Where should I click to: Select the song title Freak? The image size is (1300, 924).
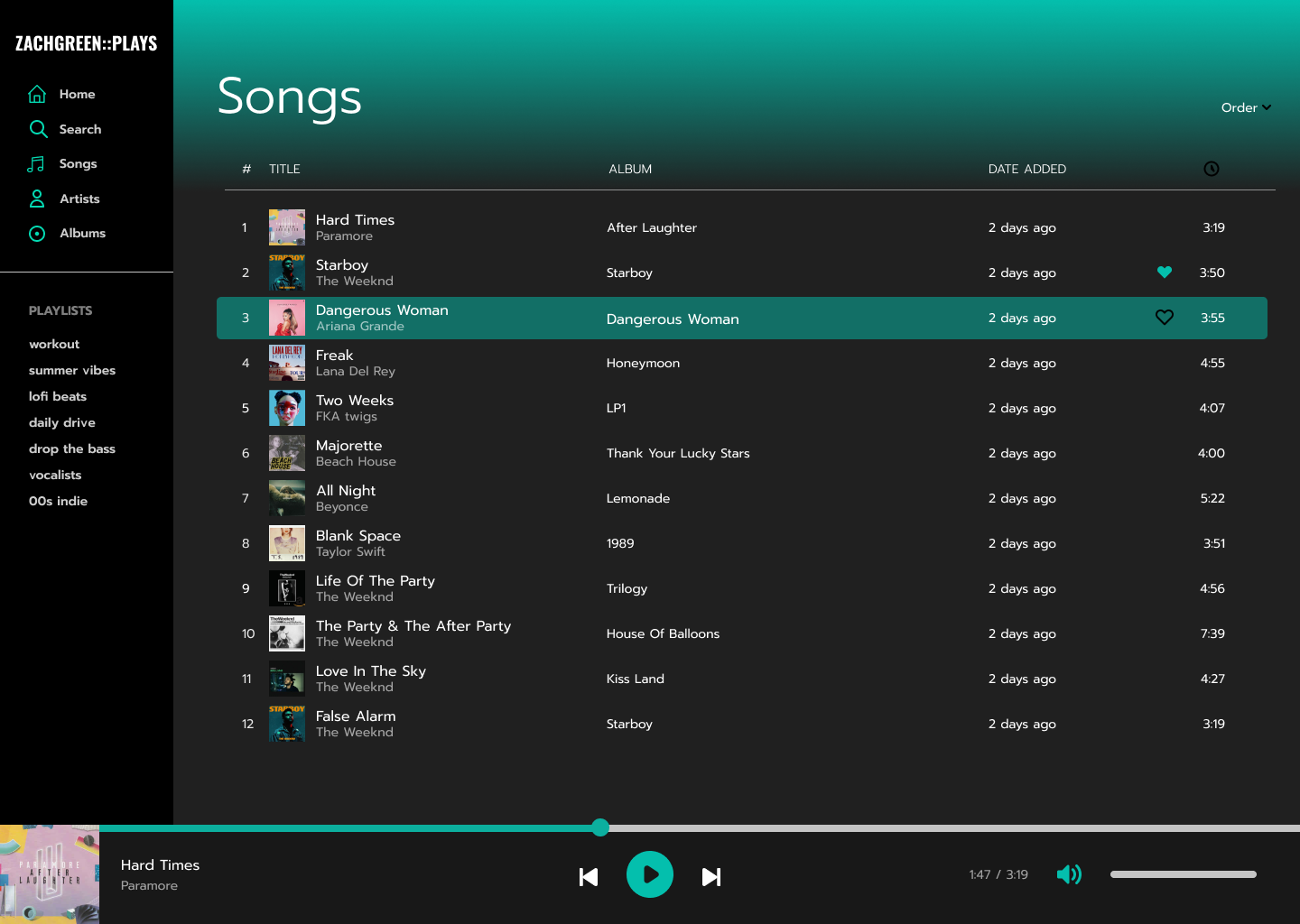pyautogui.click(x=335, y=356)
